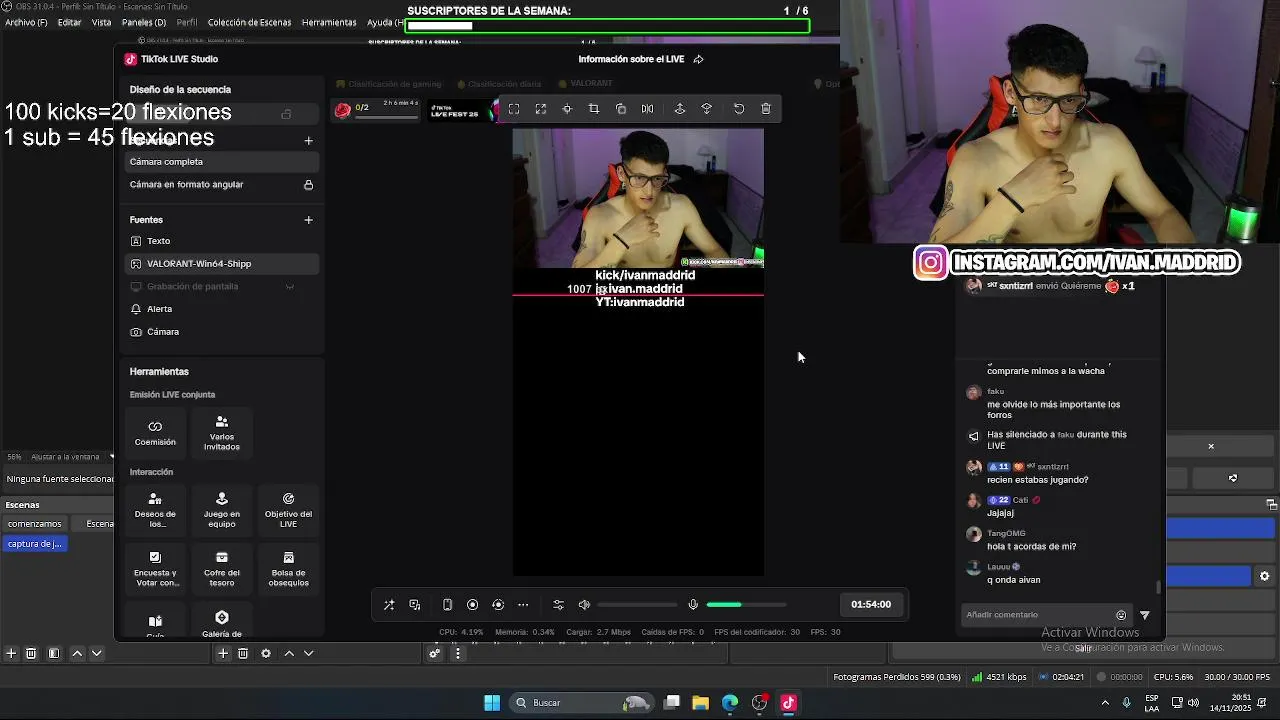Remove scene with trash in OBS Escenas
The height and width of the screenshot is (720, 1280).
pyautogui.click(x=31, y=653)
